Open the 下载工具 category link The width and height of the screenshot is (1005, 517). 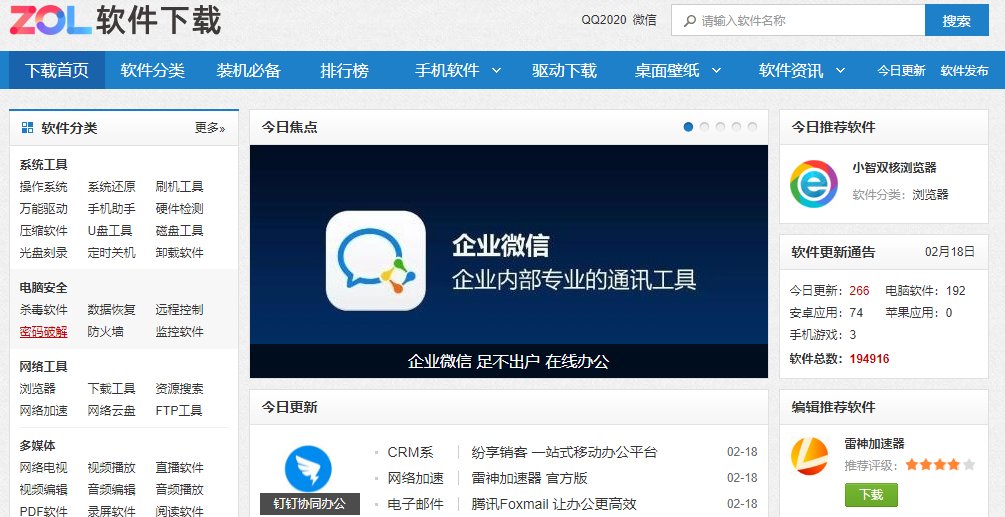click(112, 389)
